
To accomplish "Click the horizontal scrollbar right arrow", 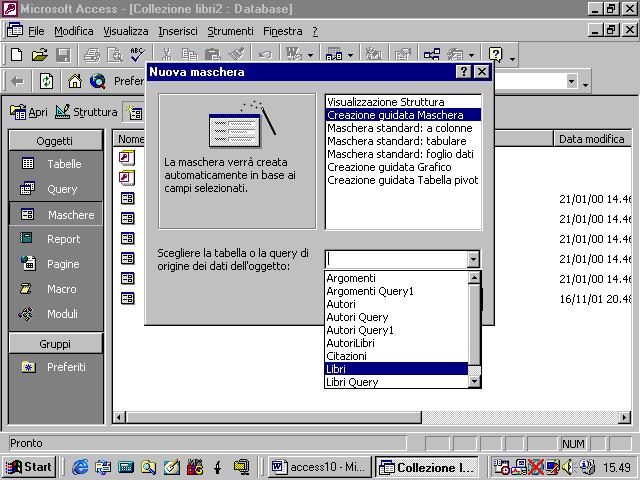I will (624, 417).
